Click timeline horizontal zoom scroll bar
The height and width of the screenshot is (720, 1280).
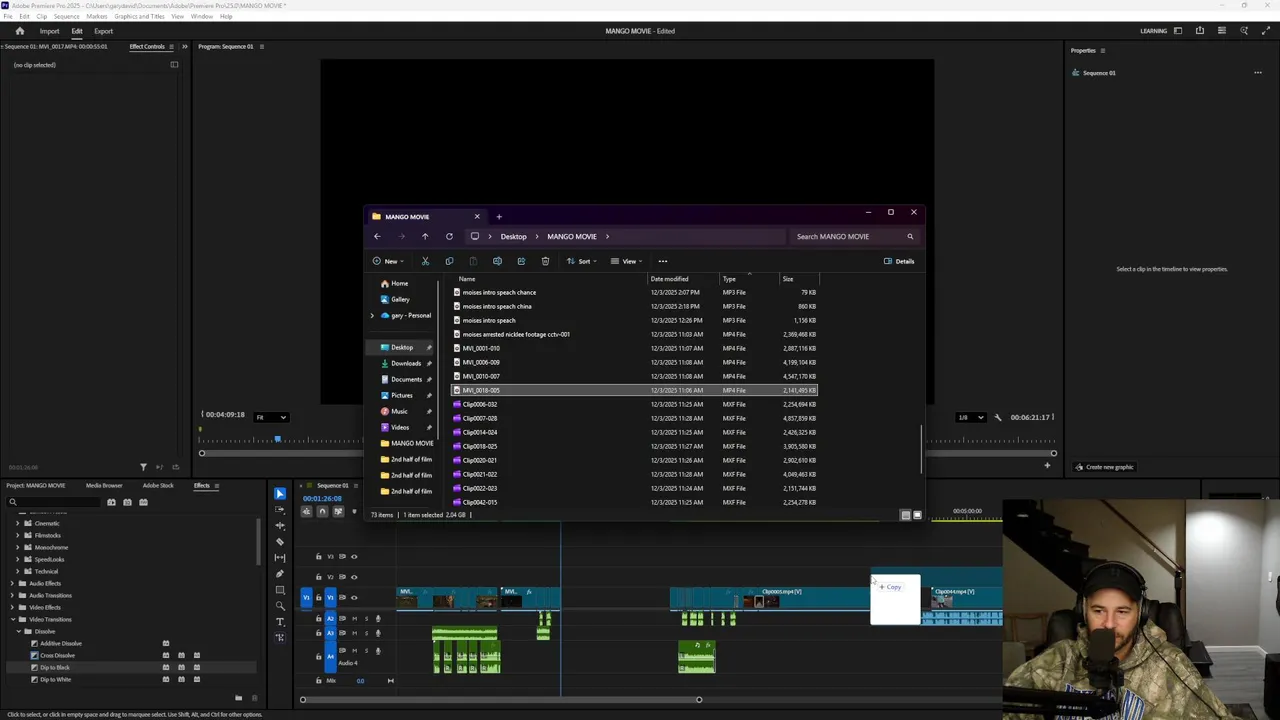coord(501,699)
